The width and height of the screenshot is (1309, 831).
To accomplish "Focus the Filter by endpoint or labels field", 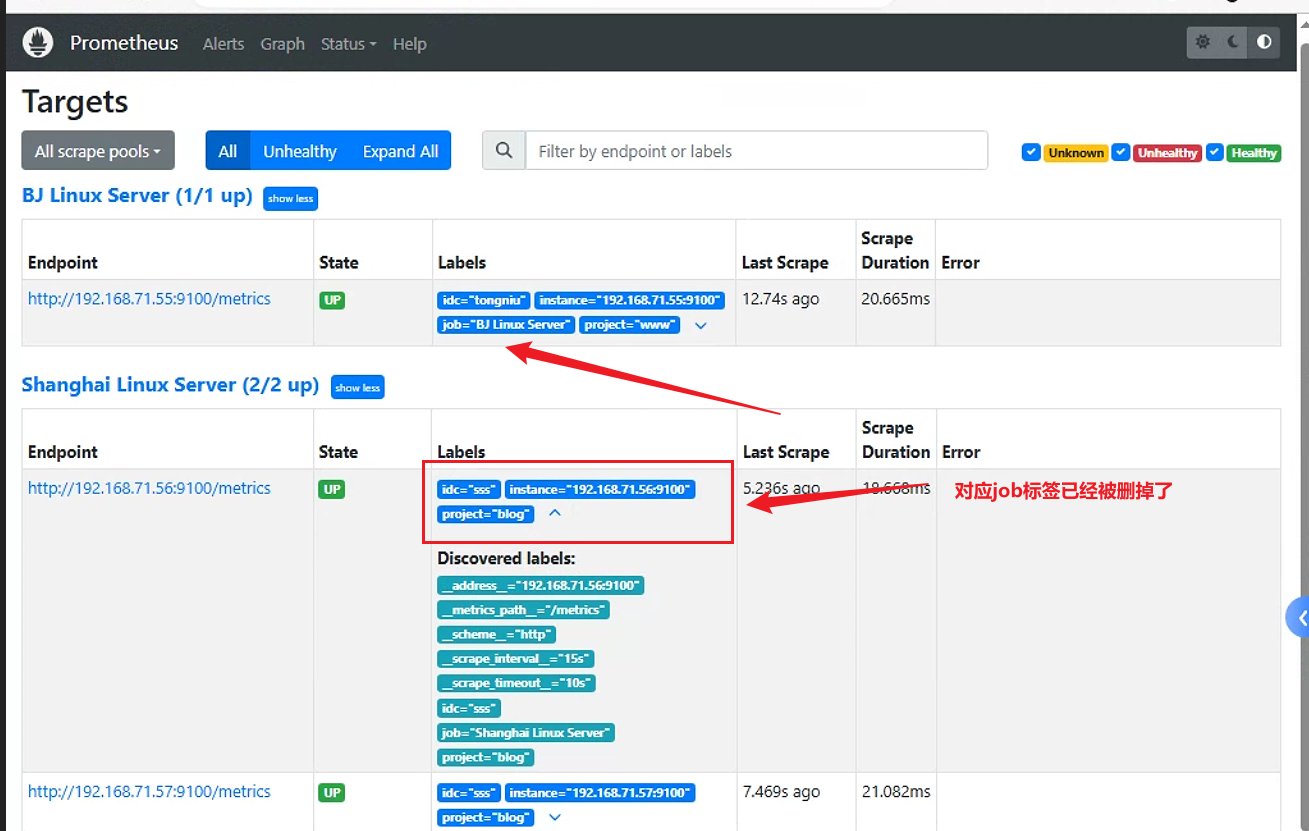I will tap(756, 151).
